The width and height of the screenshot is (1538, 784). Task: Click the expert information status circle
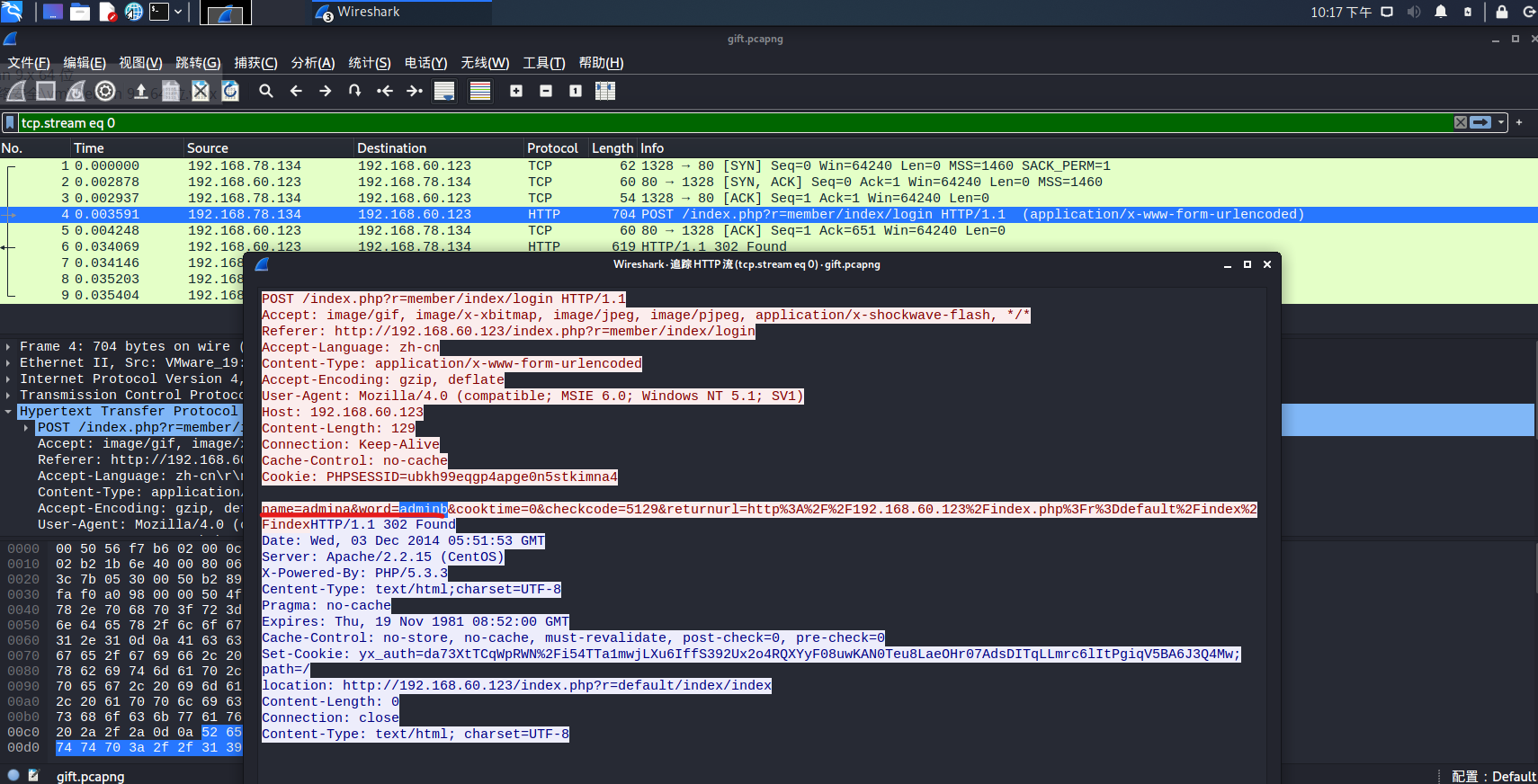[x=13, y=775]
